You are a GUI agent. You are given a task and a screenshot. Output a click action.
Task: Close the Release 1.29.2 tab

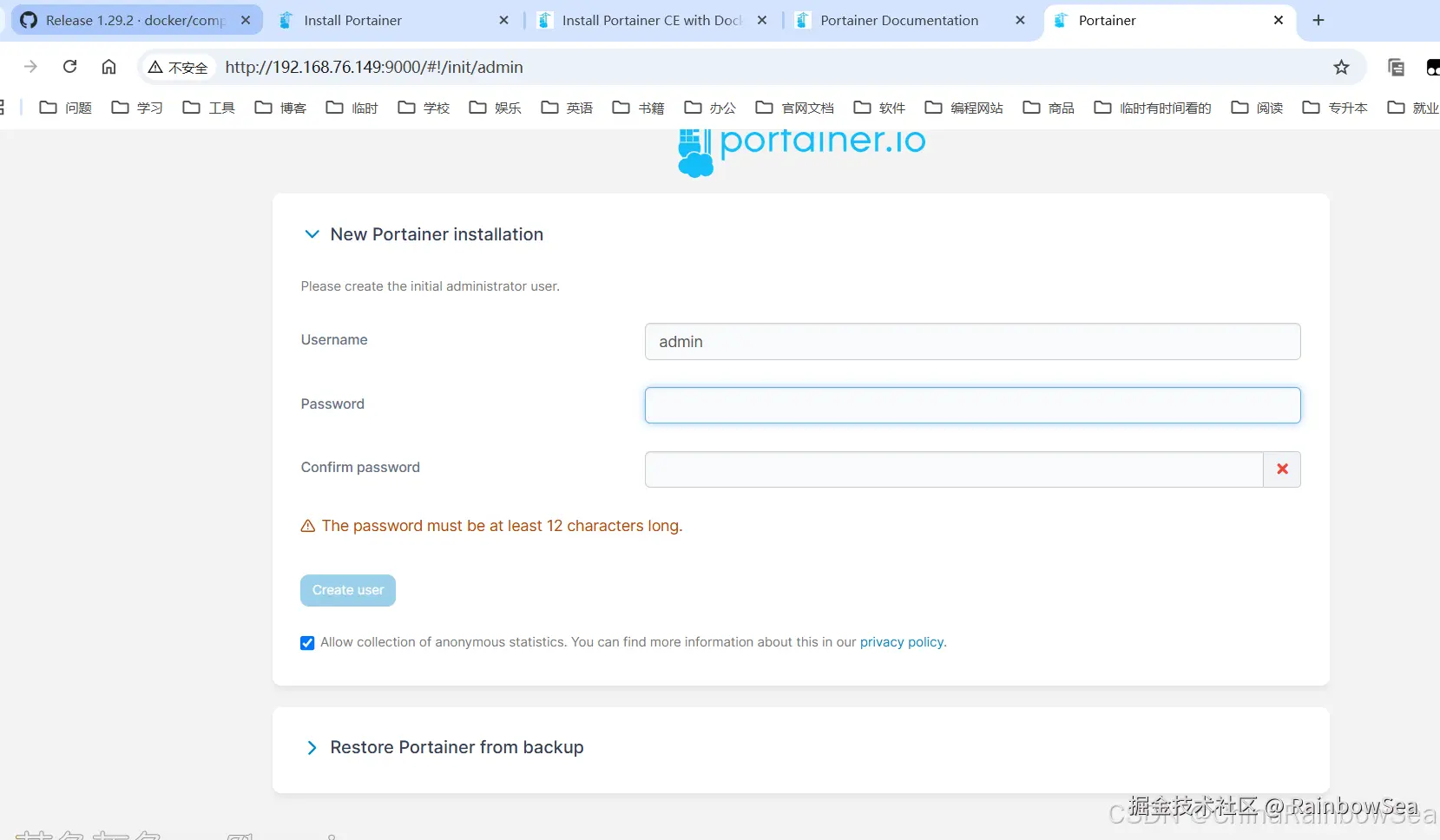(246, 20)
